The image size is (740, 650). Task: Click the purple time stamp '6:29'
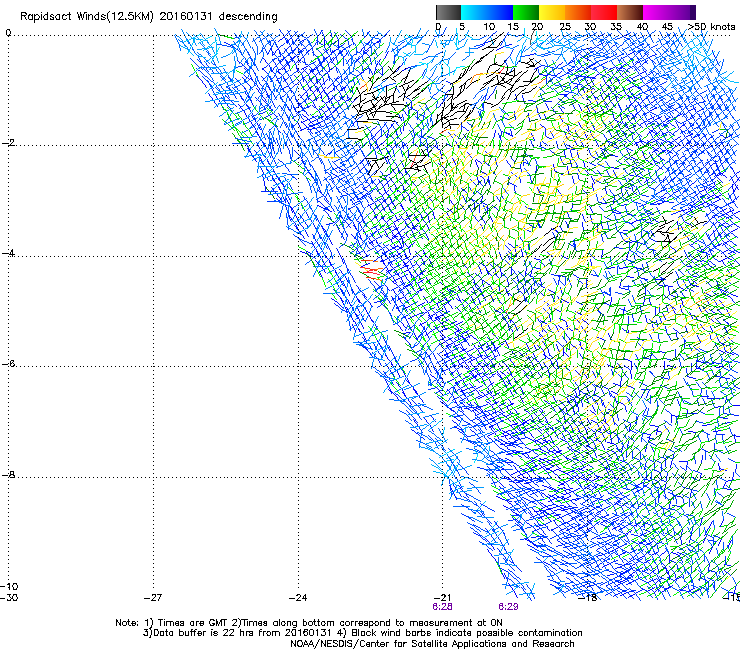tap(508, 607)
